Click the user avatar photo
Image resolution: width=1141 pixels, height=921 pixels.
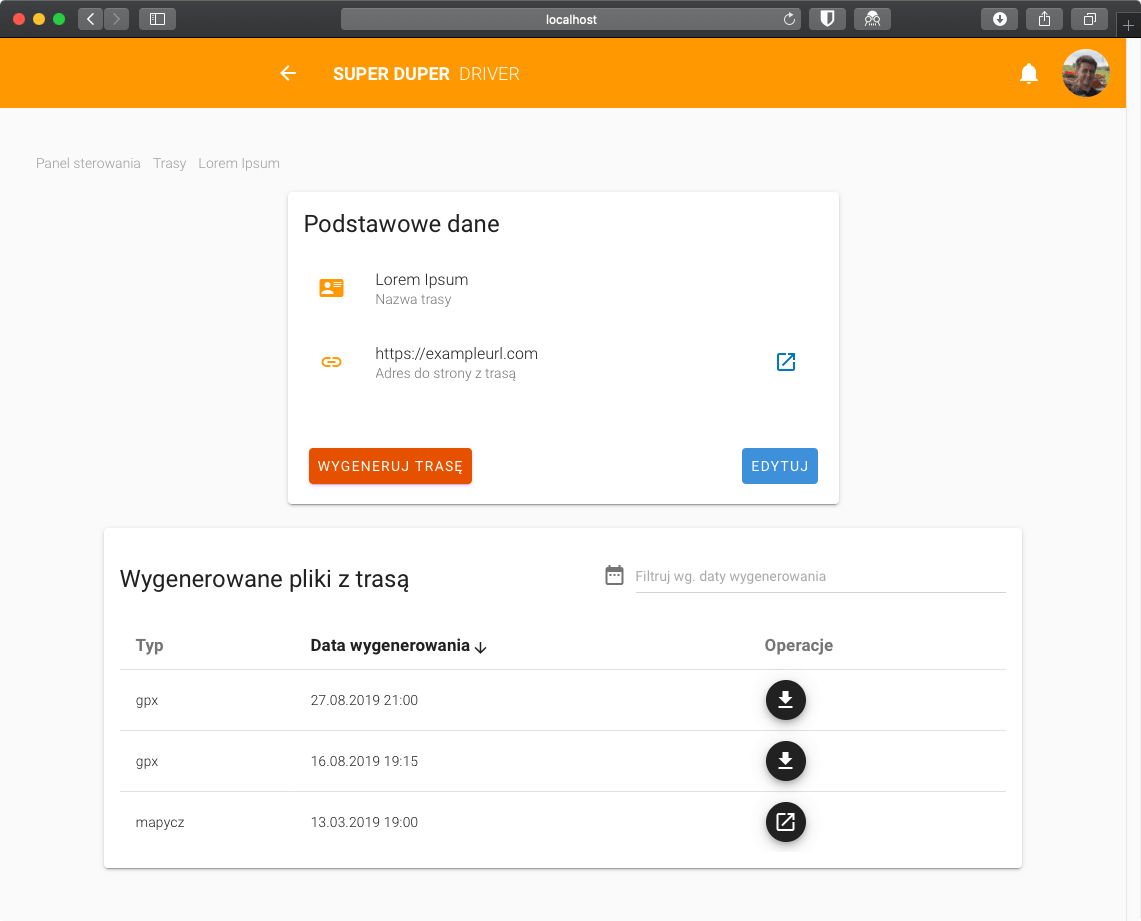pos(1085,73)
